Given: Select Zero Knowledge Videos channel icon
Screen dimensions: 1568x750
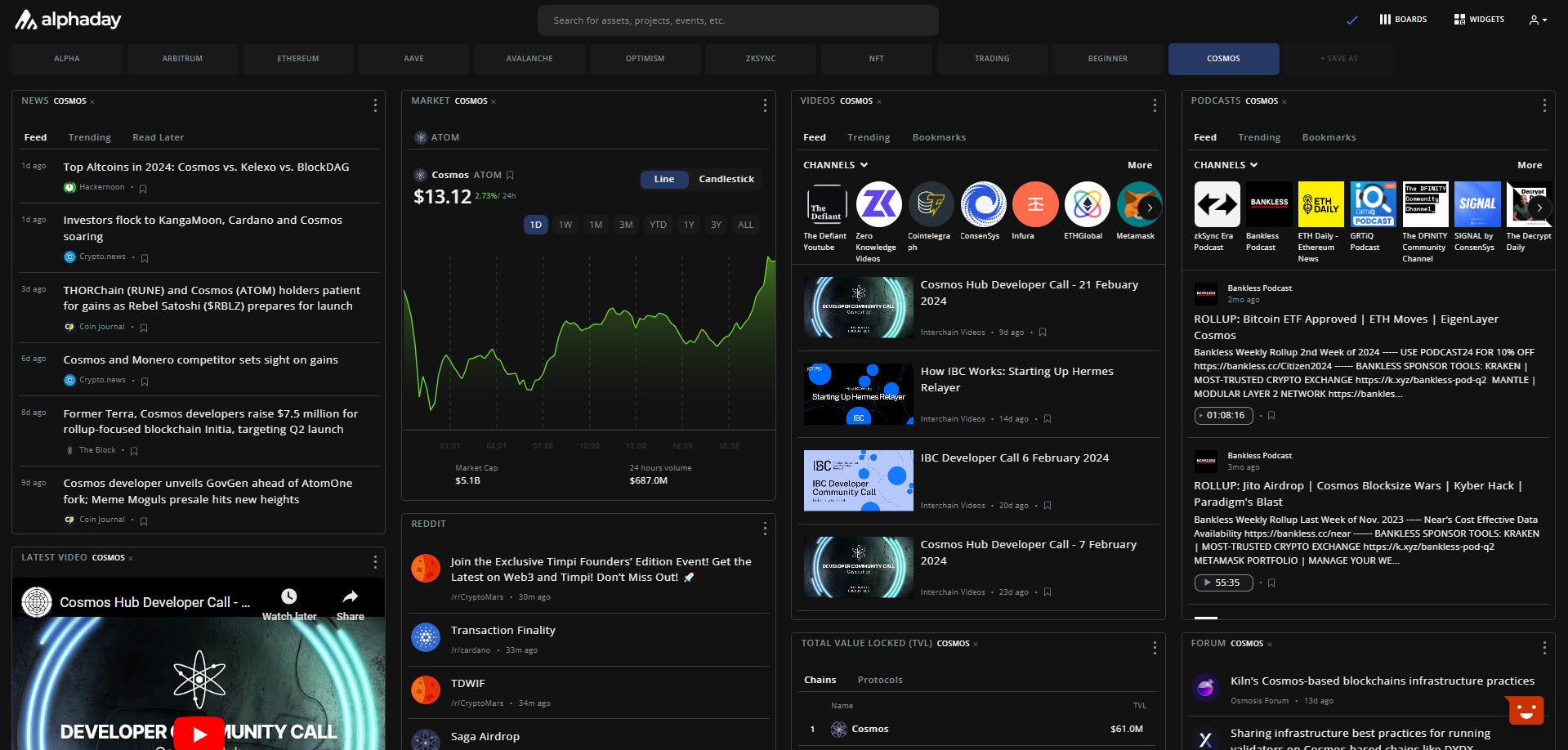Looking at the screenshot, I should click(x=878, y=204).
